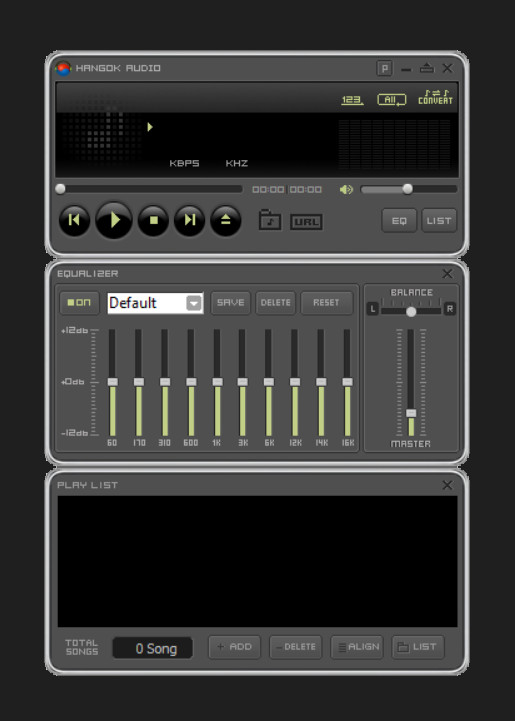Image resolution: width=515 pixels, height=721 pixels.
Task: Click the SAVE preset button
Action: [230, 303]
